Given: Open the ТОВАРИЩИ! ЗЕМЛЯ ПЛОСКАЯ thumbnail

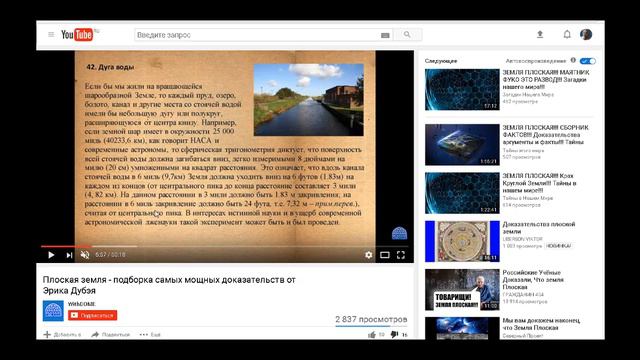Looking at the screenshot, I should [462, 289].
